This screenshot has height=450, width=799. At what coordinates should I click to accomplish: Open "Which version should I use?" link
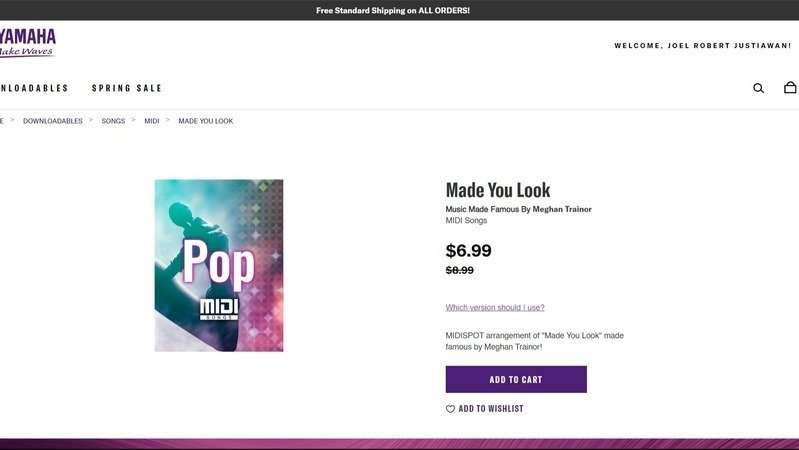[495, 308]
